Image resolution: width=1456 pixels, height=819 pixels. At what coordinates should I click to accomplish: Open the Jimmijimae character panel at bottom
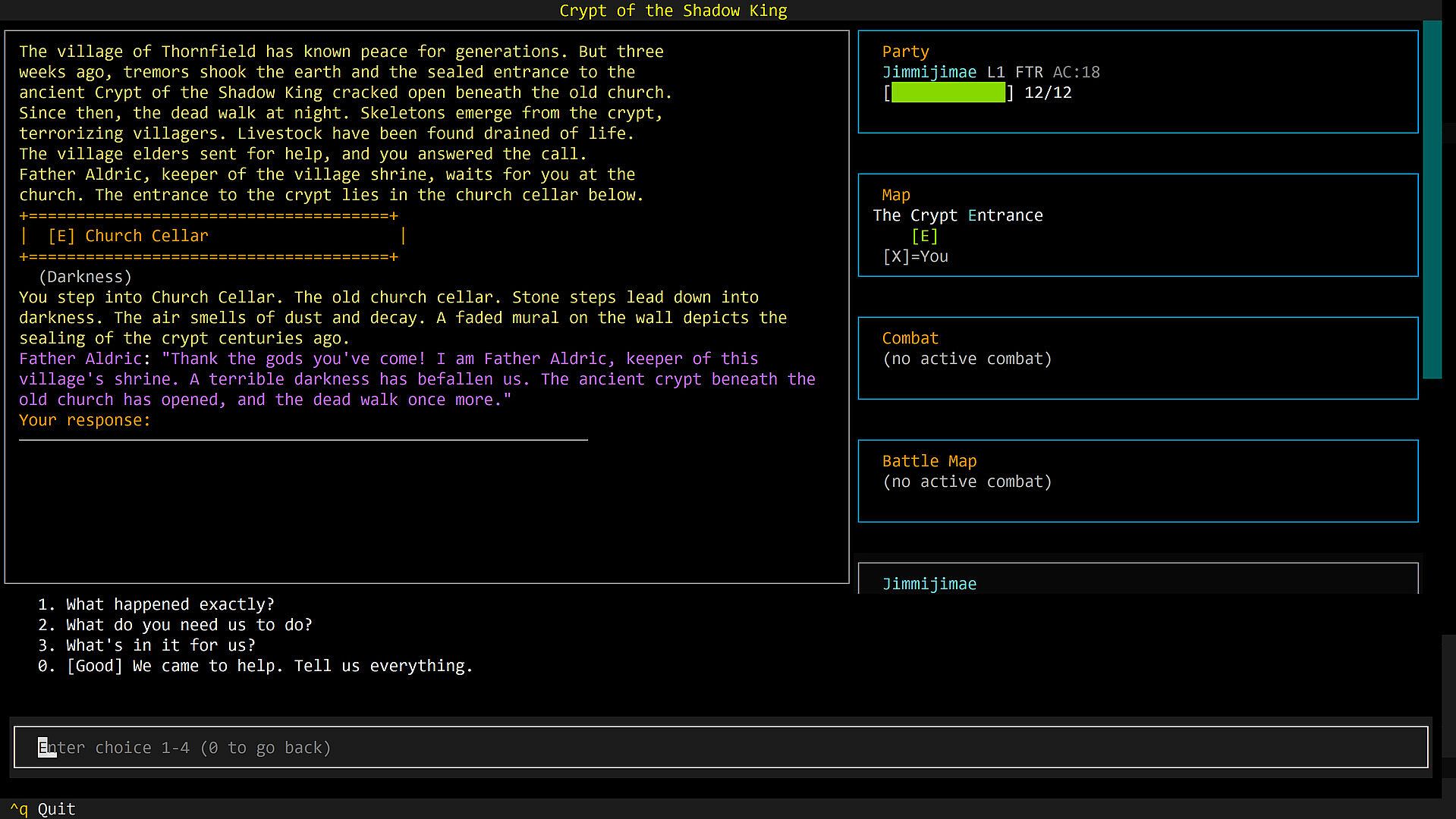pyautogui.click(x=929, y=583)
